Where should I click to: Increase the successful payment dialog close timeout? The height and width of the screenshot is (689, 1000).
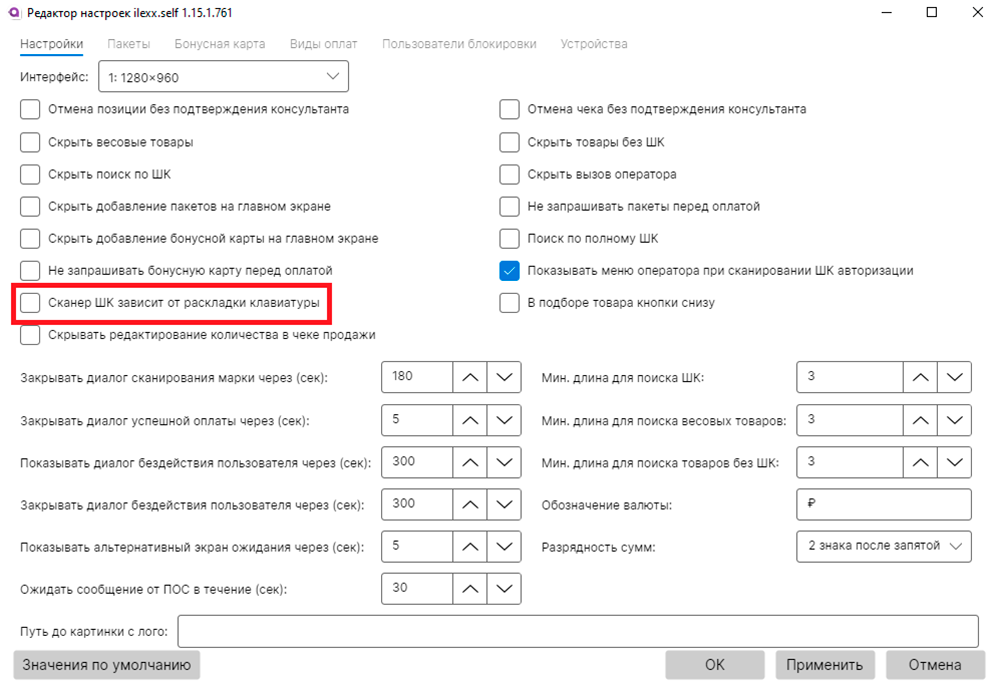point(470,420)
